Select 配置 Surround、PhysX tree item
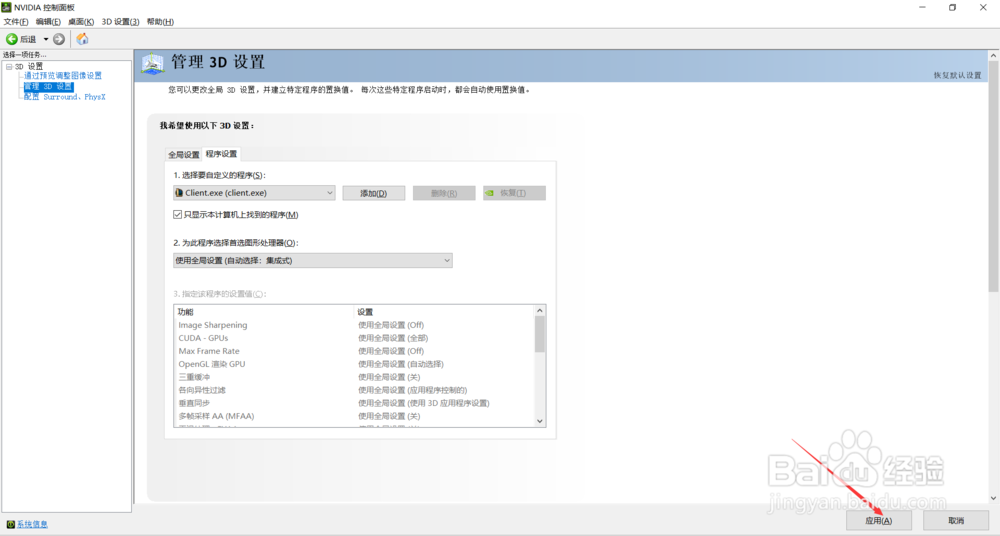The width and height of the screenshot is (1000, 536). (x=64, y=97)
